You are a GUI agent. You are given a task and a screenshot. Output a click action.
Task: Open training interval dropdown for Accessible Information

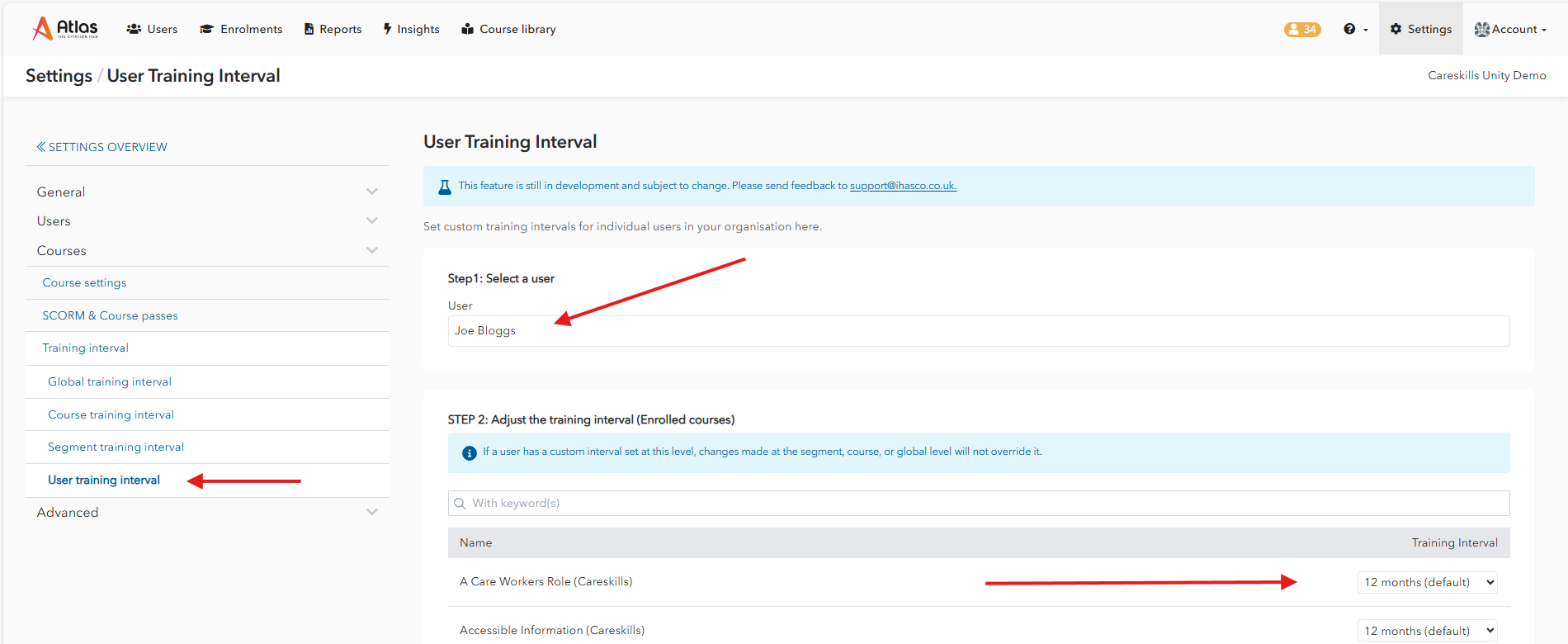tap(1428, 631)
